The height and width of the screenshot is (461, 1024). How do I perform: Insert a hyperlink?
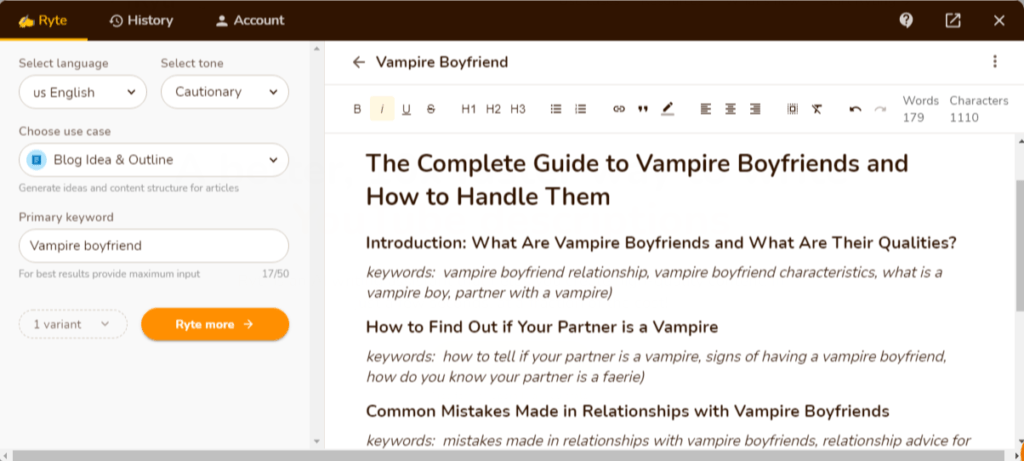[x=618, y=109]
